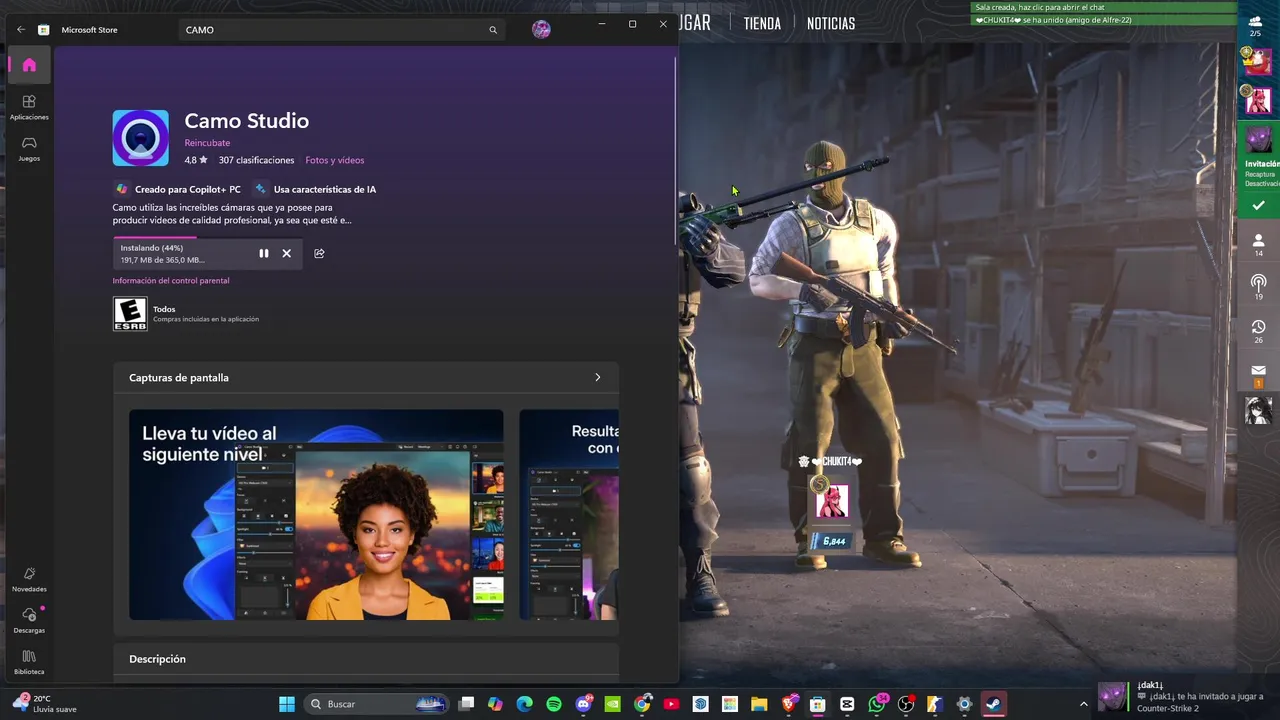Click the installation progress bar
Viewport: 1280px width, 720px height.
pos(208,238)
